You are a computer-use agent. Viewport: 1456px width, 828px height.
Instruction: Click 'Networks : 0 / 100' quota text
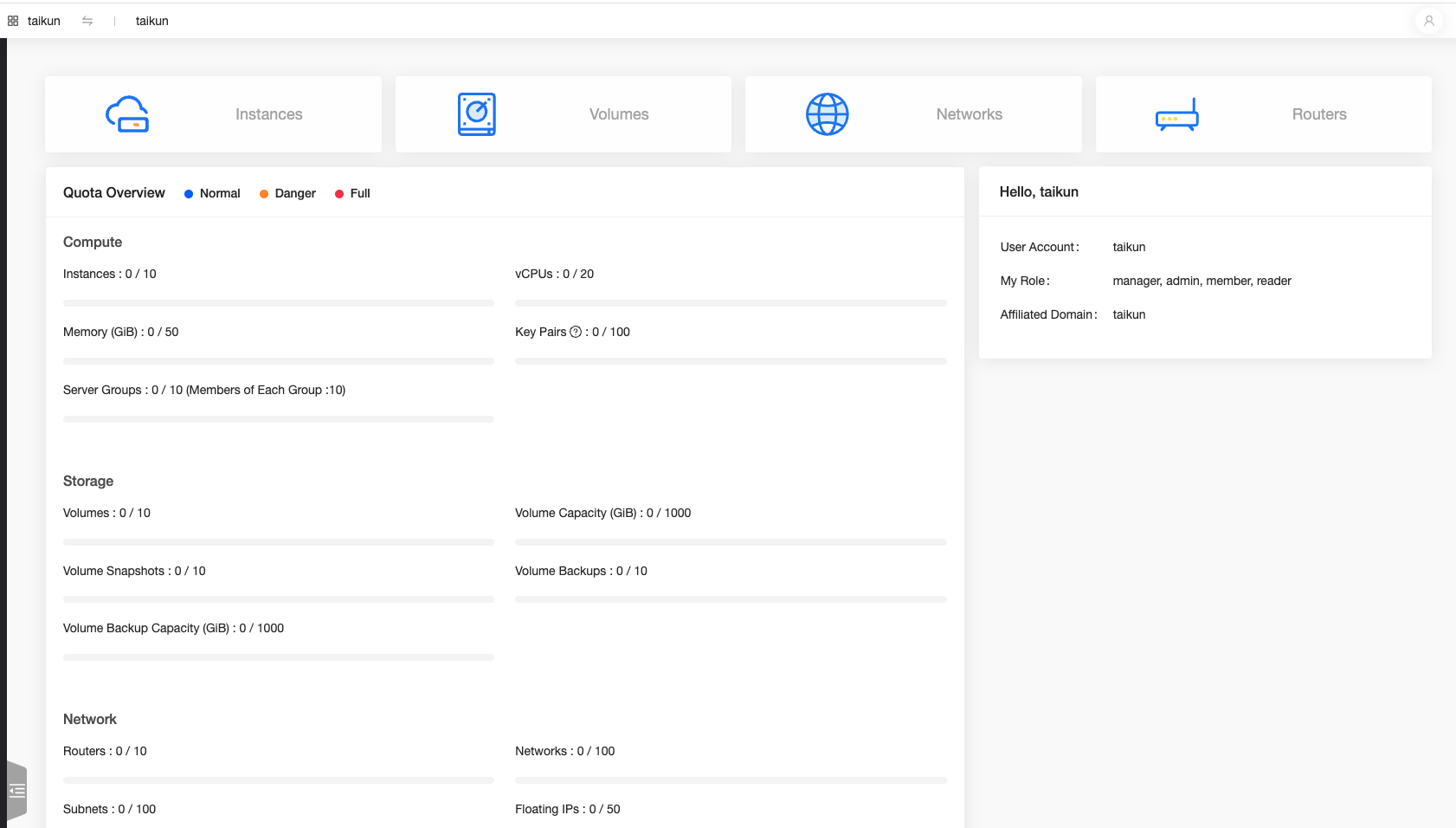click(x=565, y=751)
